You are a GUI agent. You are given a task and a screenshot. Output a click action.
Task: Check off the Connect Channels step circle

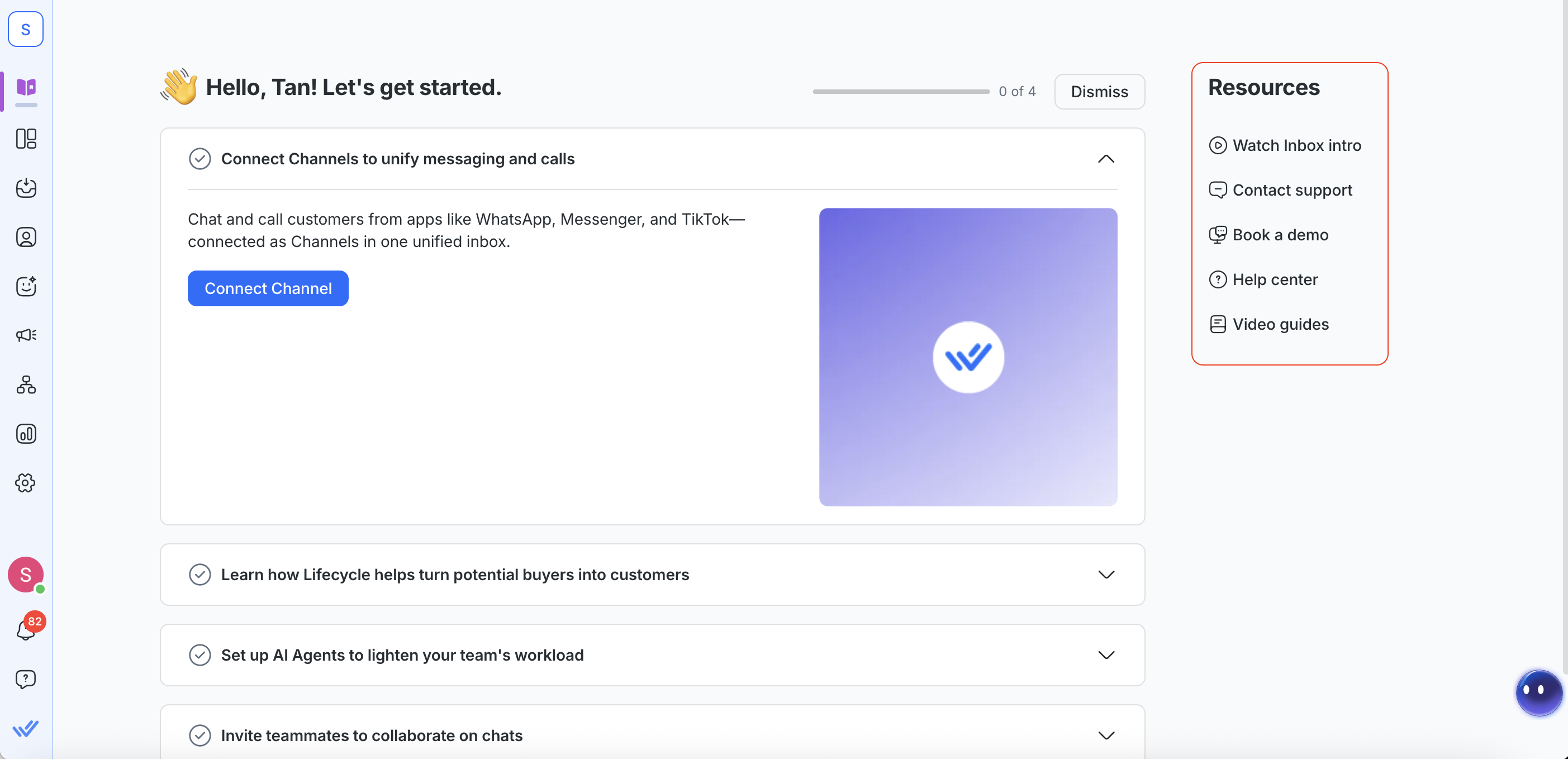(199, 159)
